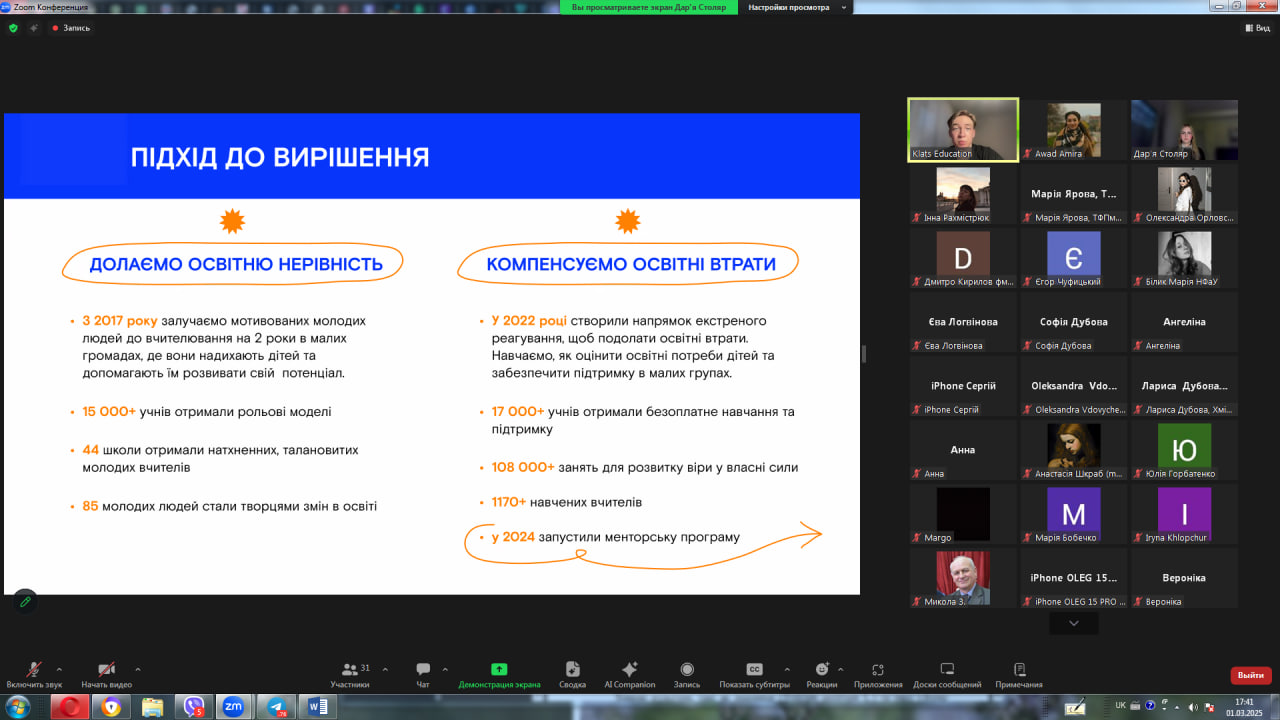Click green Демонстрация экрана share button
This screenshot has height=720, width=1280.
point(499,675)
